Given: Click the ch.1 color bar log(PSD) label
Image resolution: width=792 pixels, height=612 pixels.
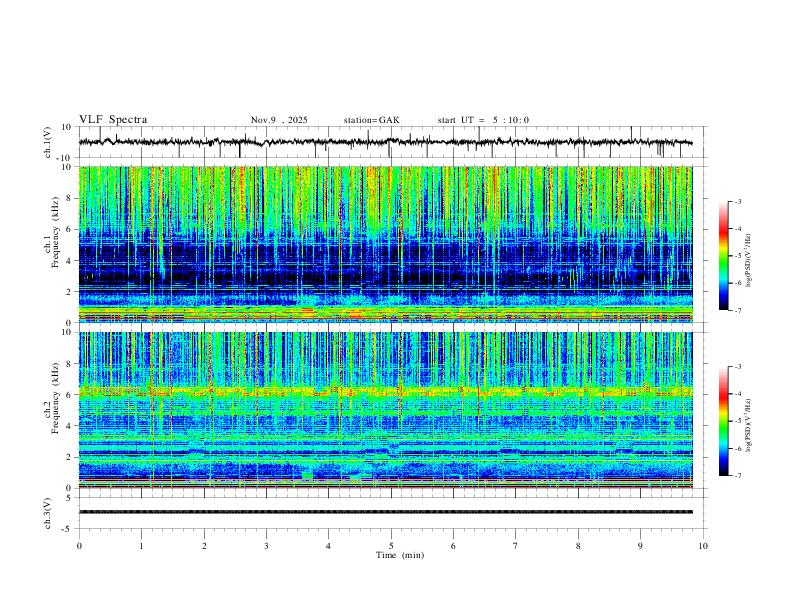Looking at the screenshot, I should (x=748, y=261).
